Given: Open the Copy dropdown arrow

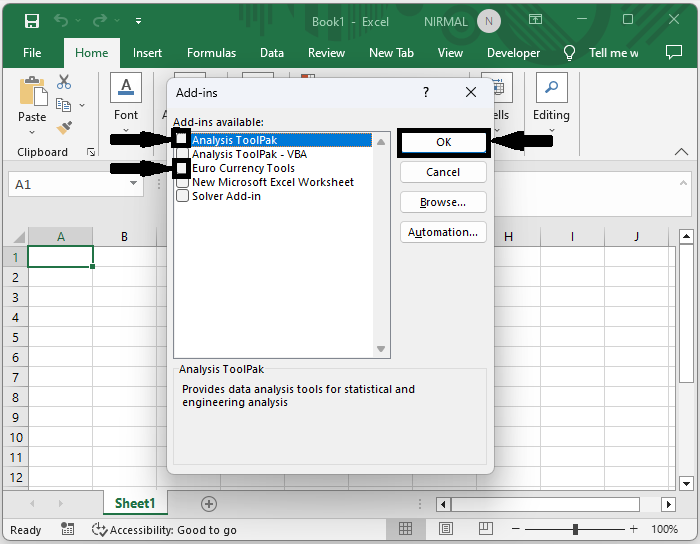Looking at the screenshot, I should click(82, 105).
